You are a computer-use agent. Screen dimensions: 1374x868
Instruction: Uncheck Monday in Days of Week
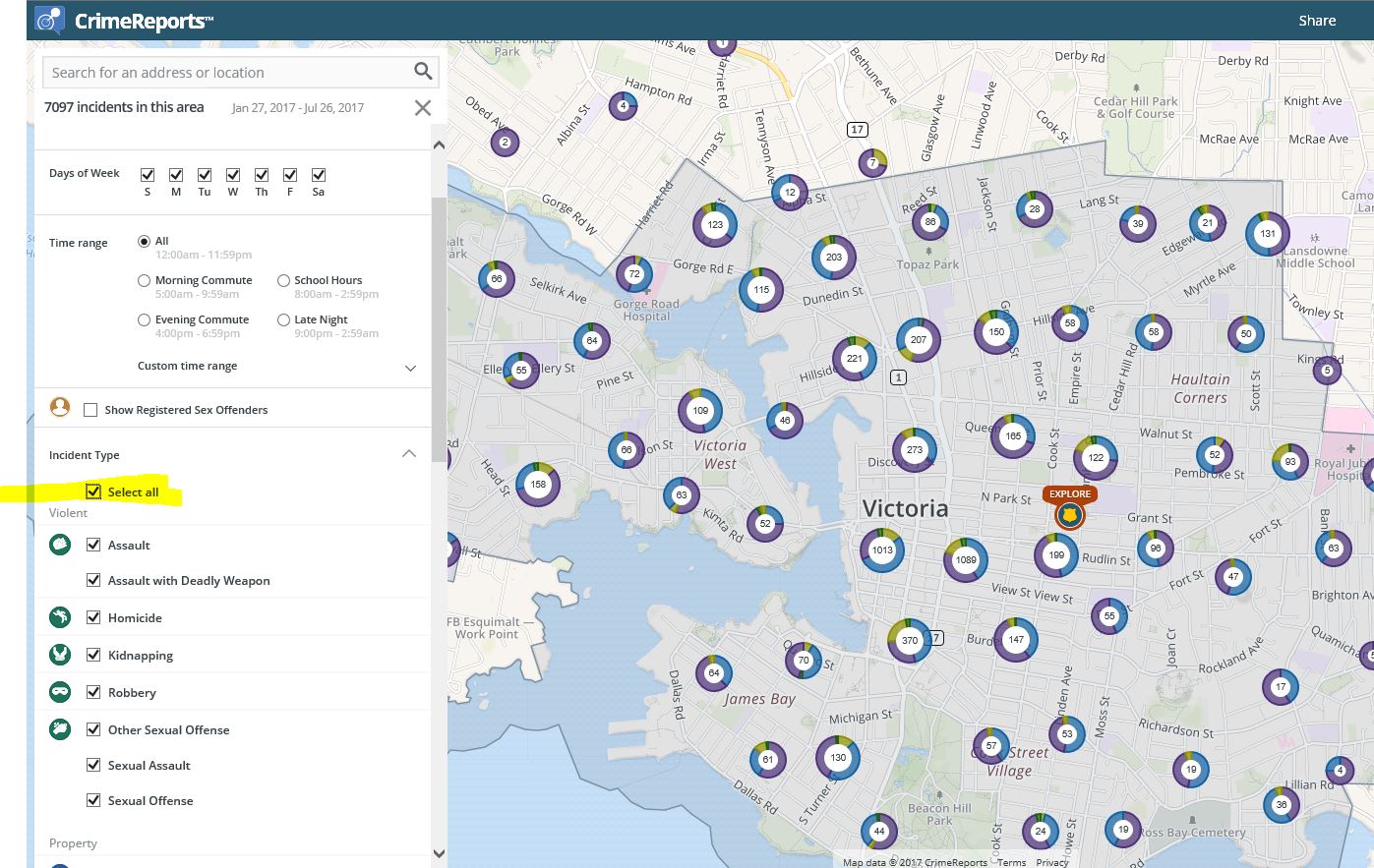(176, 175)
